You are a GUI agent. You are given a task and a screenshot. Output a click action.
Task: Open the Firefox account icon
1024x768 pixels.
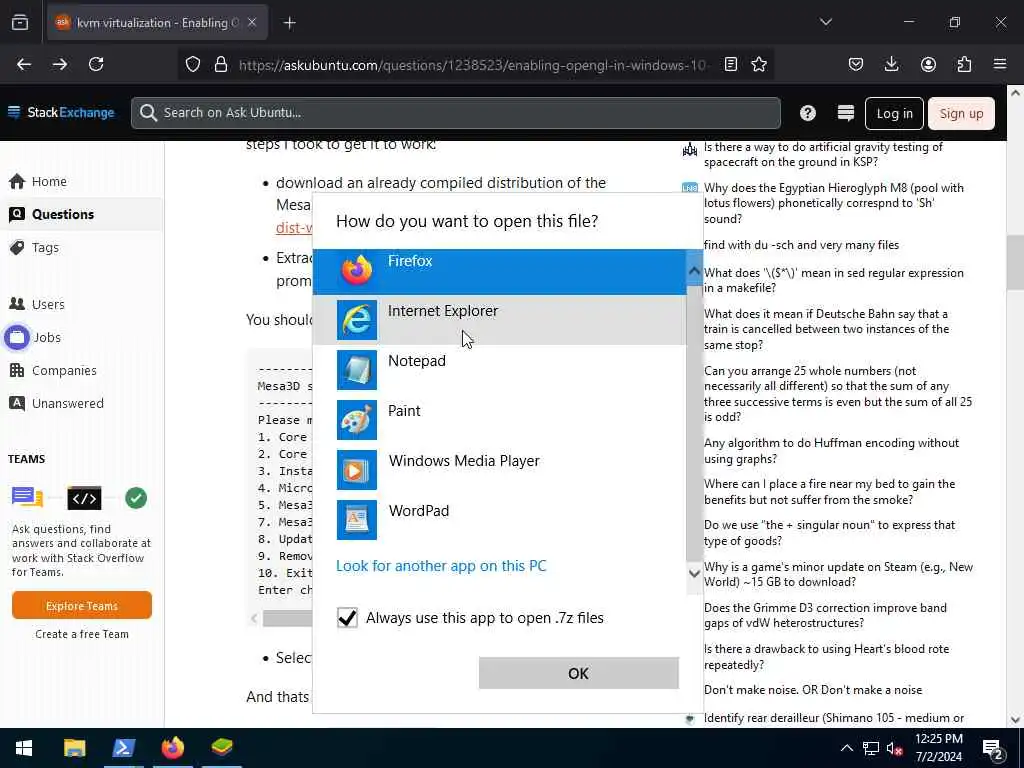[928, 64]
